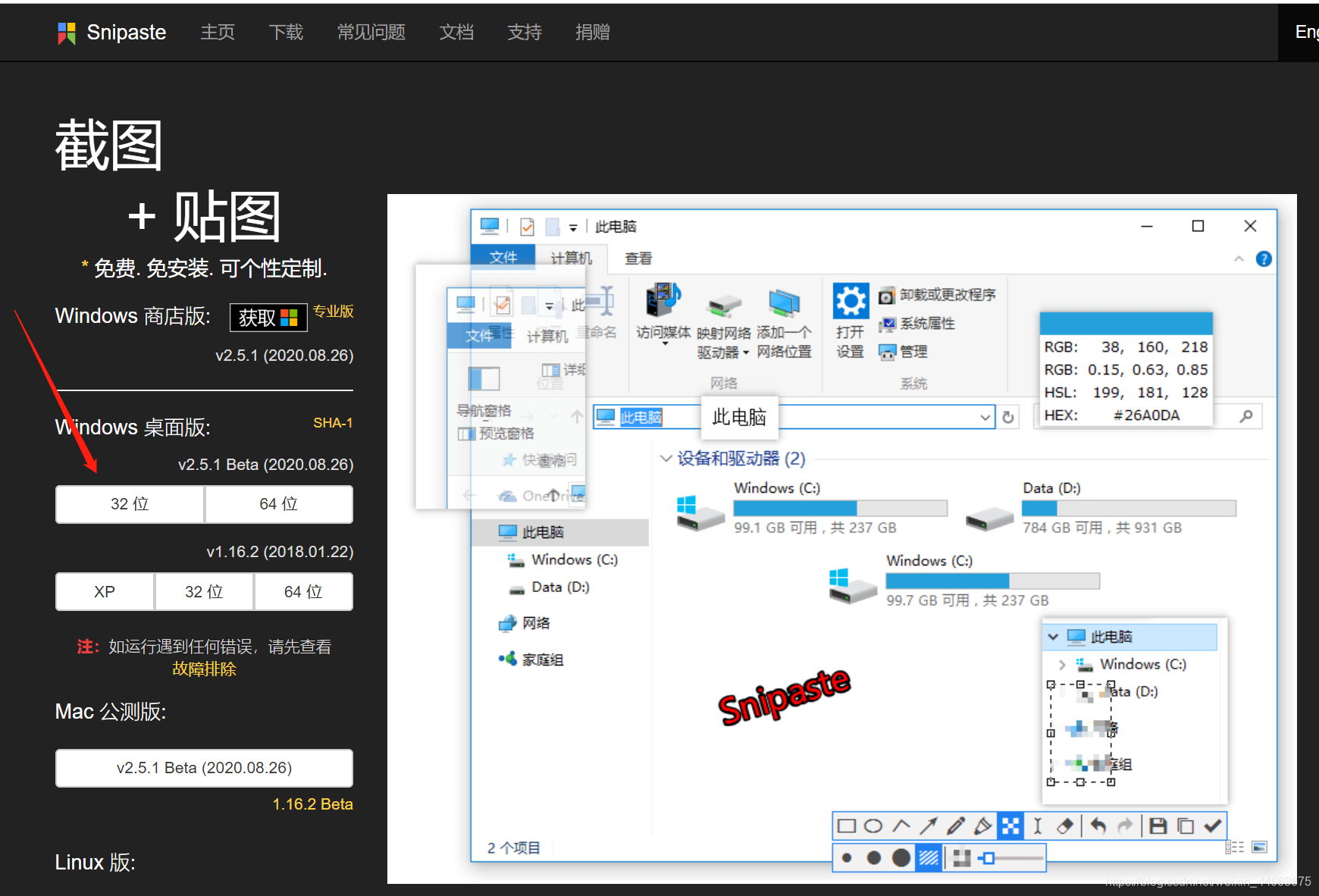1319x896 pixels.
Task: Click the checkmark to finish the snip
Action: [1213, 826]
